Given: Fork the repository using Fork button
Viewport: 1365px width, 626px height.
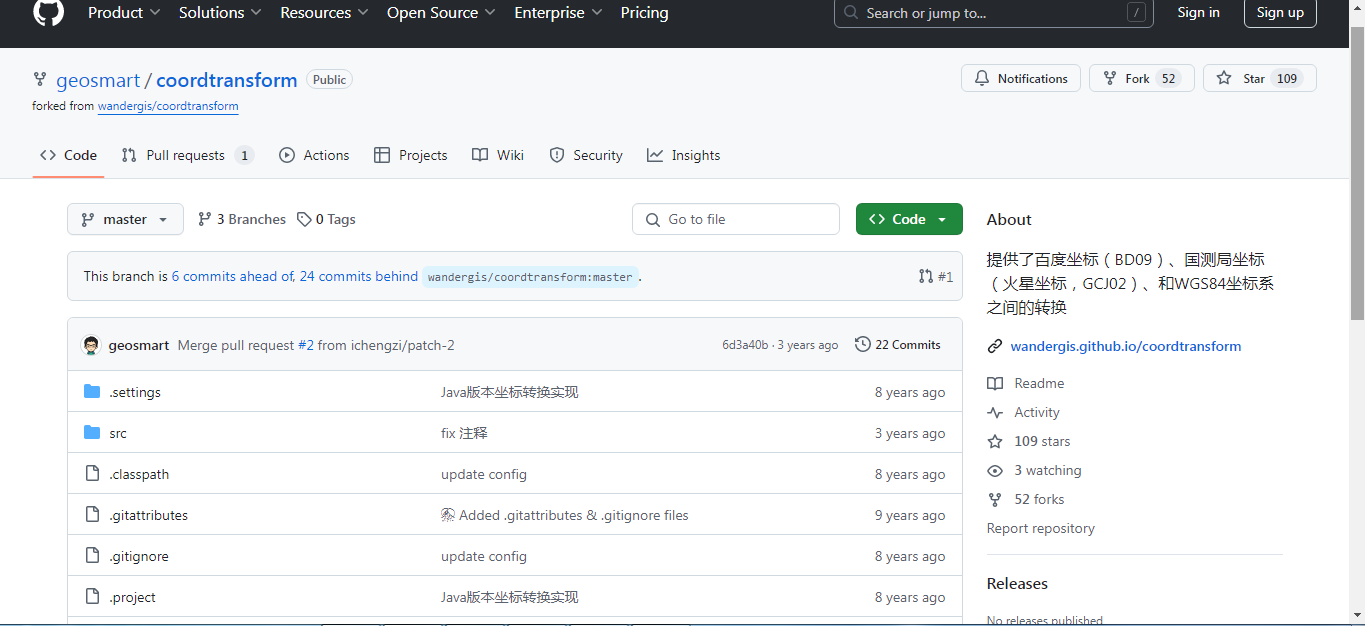Looking at the screenshot, I should tap(1142, 79).
